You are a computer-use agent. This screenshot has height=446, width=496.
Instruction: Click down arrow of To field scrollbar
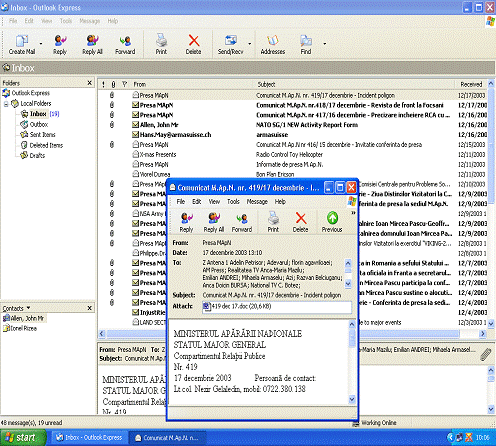point(348,284)
